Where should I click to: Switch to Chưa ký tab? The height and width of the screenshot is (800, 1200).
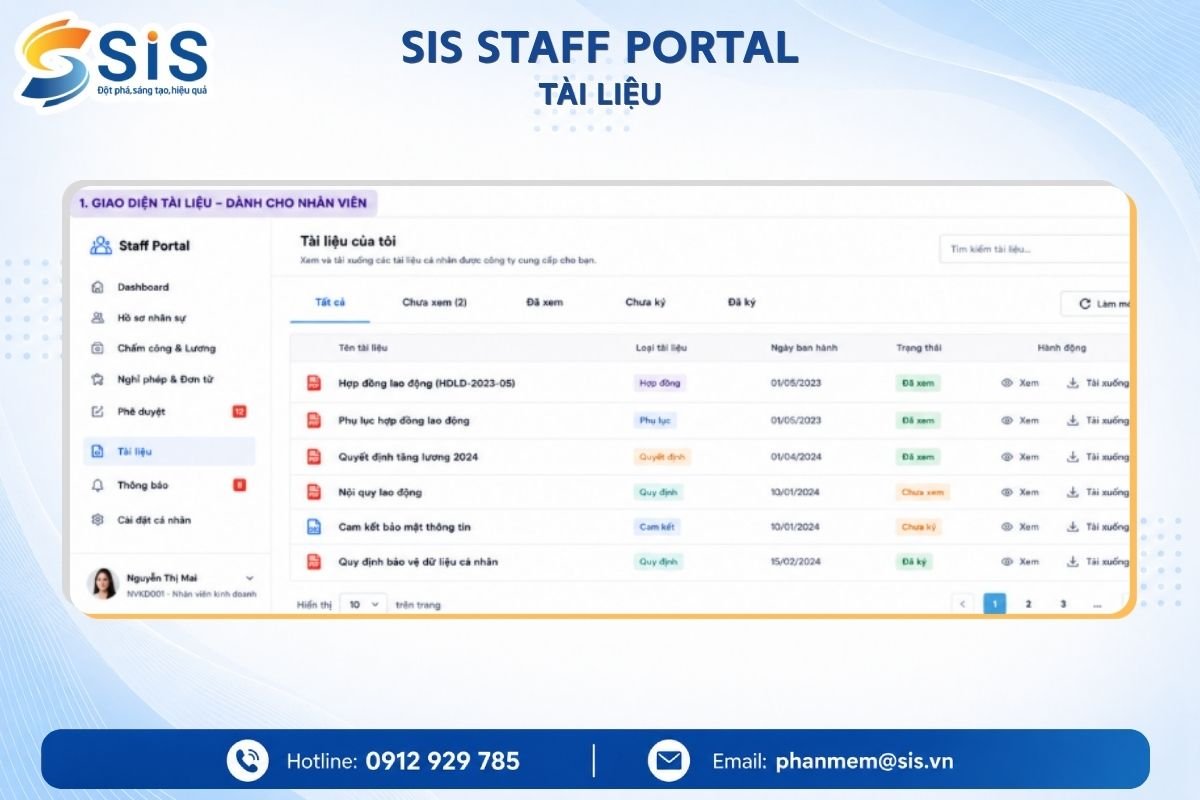point(645,302)
